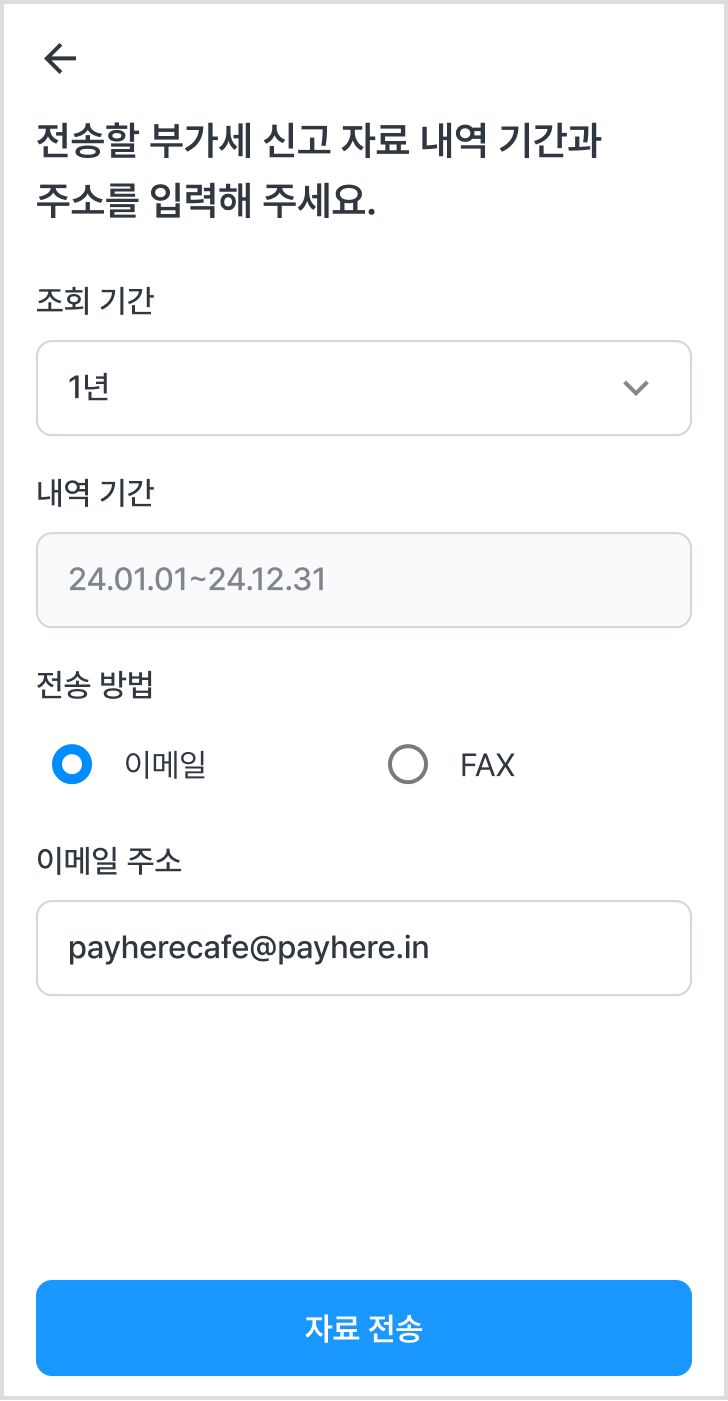Open the 조회 기간 dropdown showing 1년

[364, 388]
